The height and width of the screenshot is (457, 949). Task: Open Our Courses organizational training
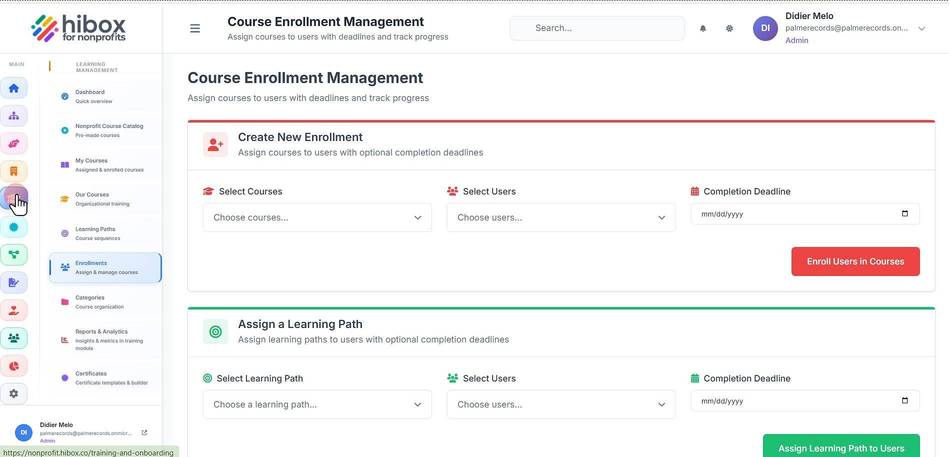(x=105, y=199)
